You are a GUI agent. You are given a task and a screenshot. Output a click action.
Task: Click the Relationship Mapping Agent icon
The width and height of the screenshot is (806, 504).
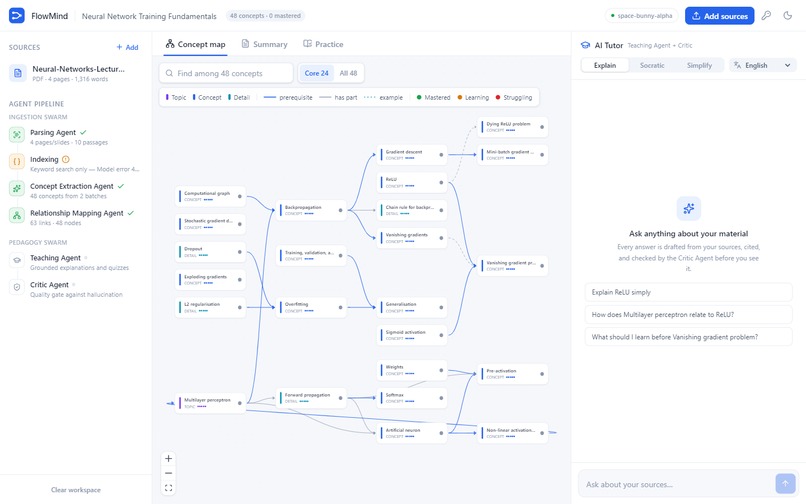point(17,215)
